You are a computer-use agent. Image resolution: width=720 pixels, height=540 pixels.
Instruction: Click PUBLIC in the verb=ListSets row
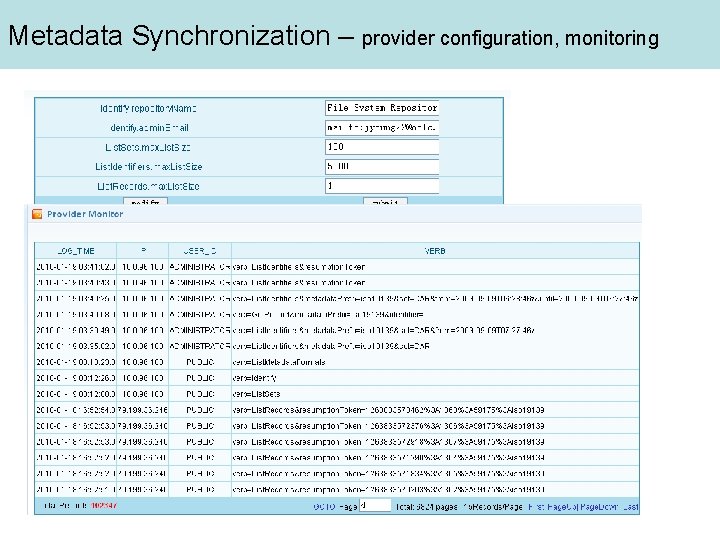(x=200, y=394)
